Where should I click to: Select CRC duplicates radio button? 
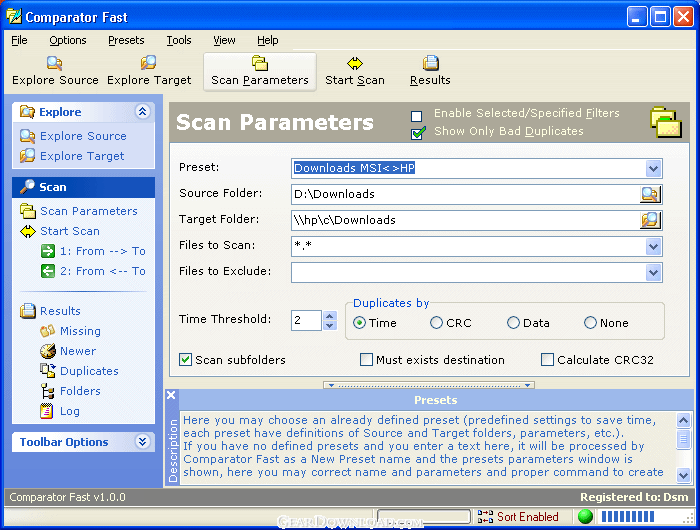coord(436,322)
